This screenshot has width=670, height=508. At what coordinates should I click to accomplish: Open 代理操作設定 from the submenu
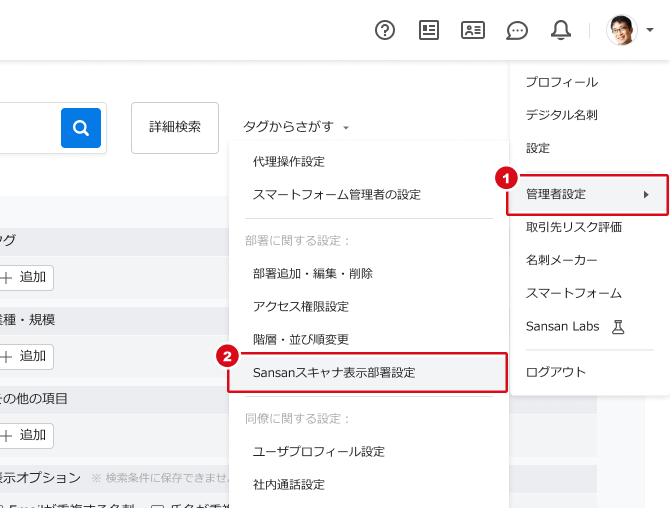(289, 161)
